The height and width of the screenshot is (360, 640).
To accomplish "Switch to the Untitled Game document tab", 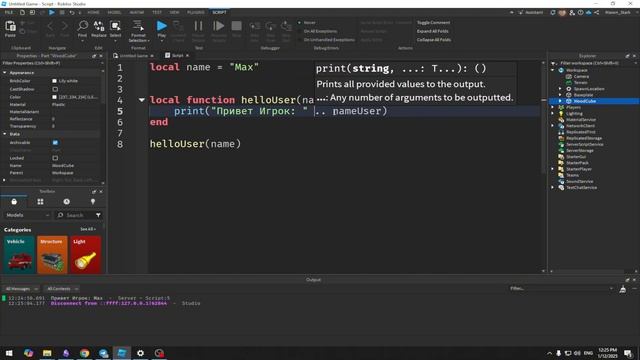I will coord(133,56).
